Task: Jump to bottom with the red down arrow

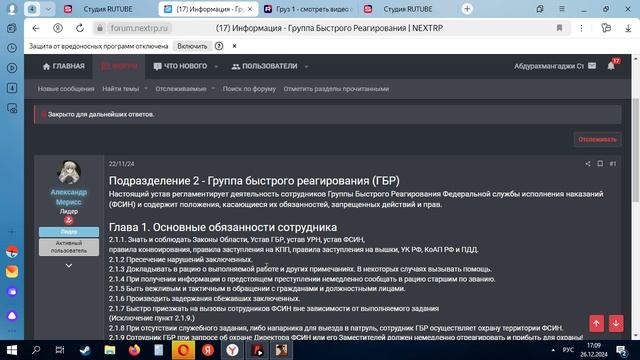Action: 616,324
